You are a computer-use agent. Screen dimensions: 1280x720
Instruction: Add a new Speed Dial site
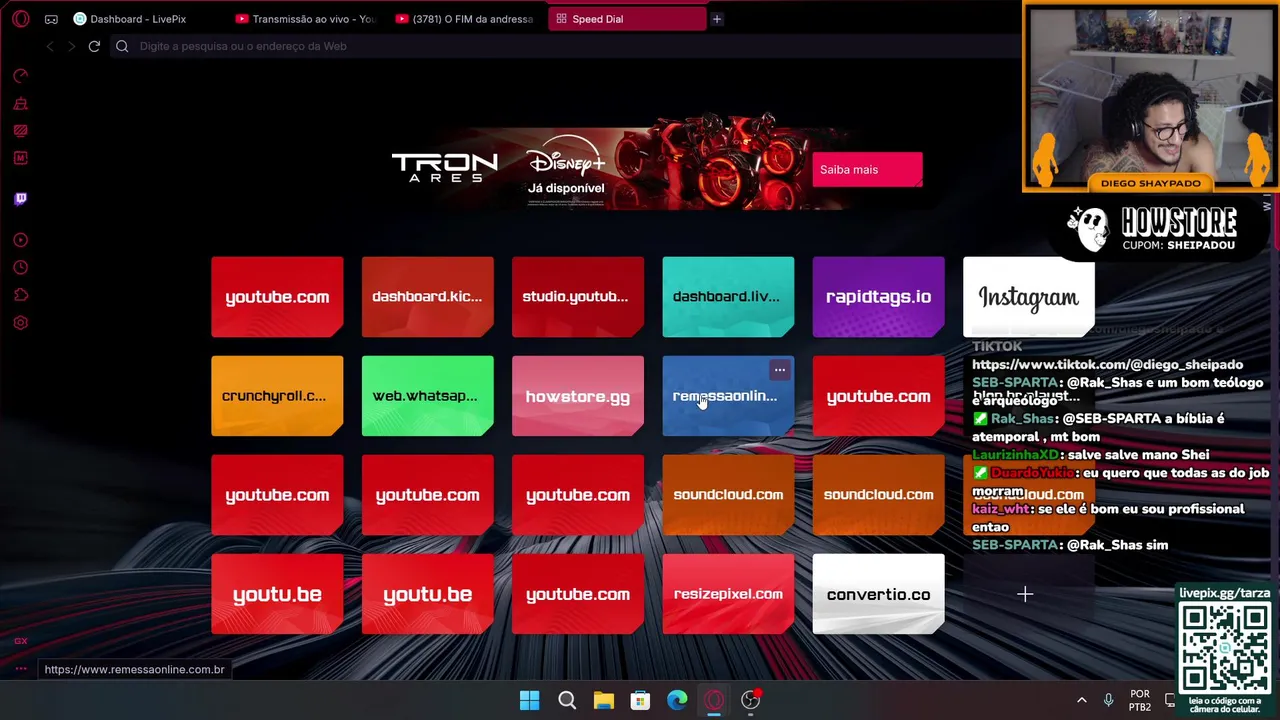point(1025,594)
